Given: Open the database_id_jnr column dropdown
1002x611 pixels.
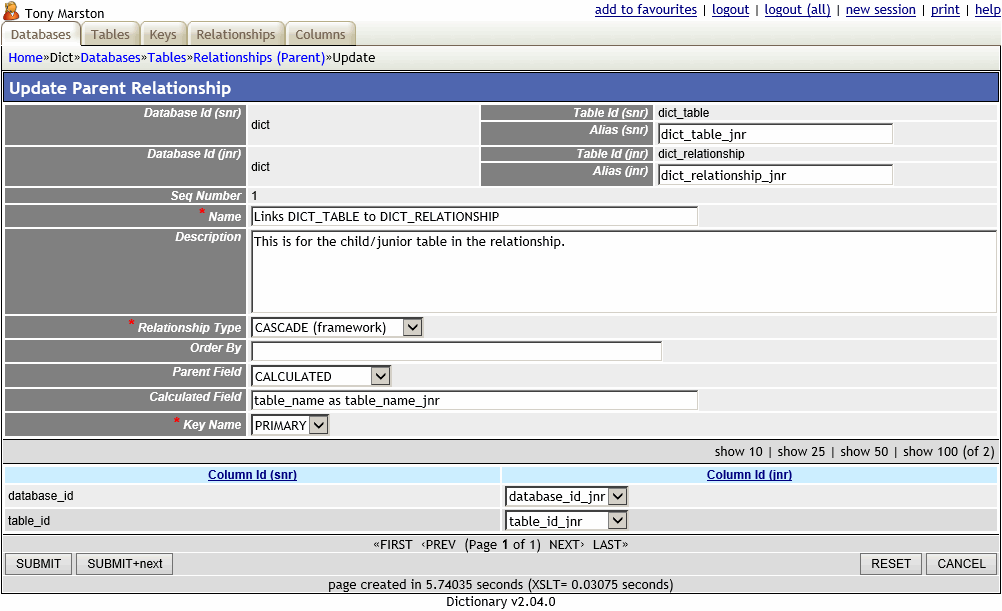Looking at the screenshot, I should tap(618, 496).
